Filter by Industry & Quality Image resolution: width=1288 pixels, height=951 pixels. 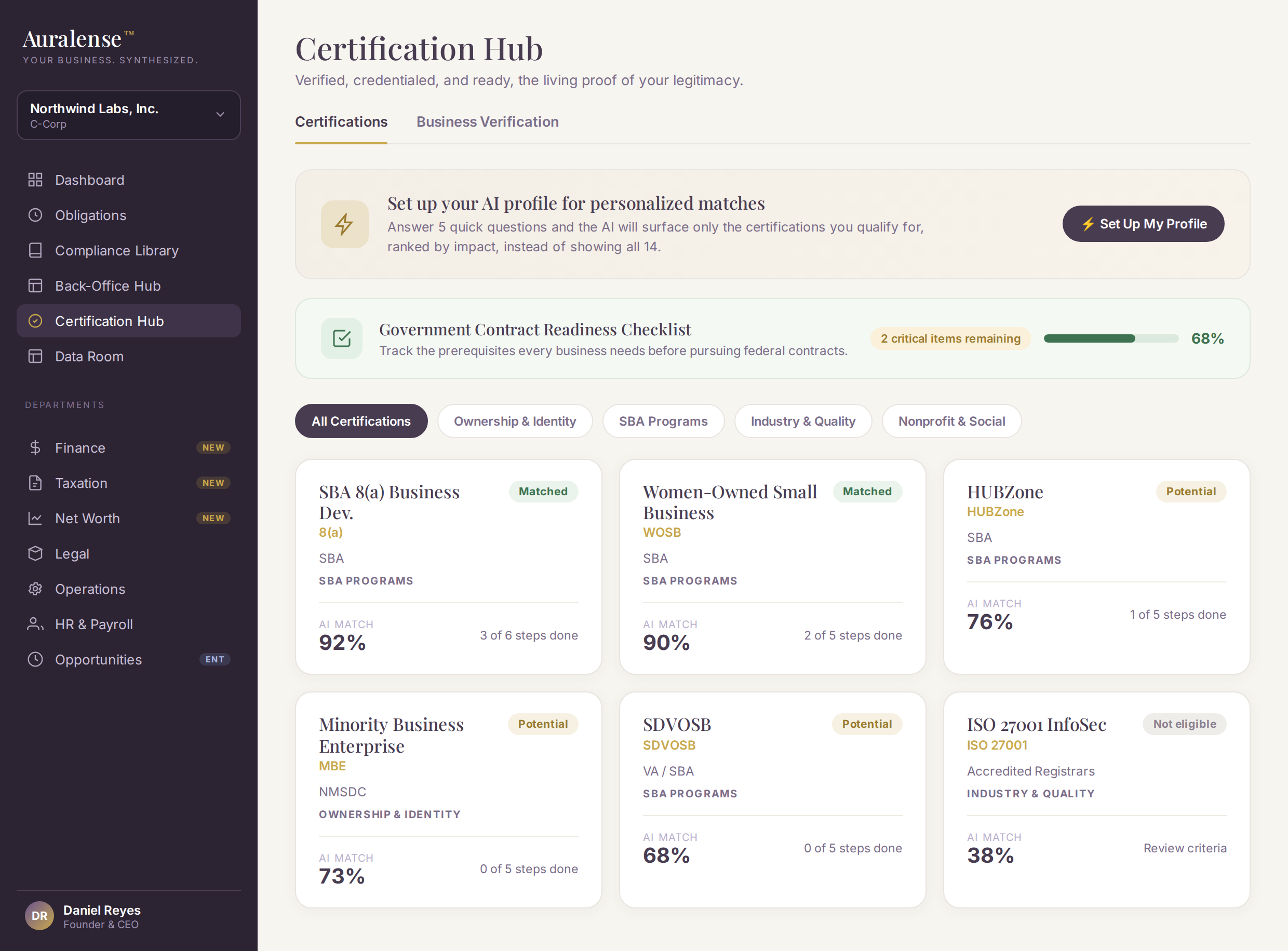[x=802, y=422]
